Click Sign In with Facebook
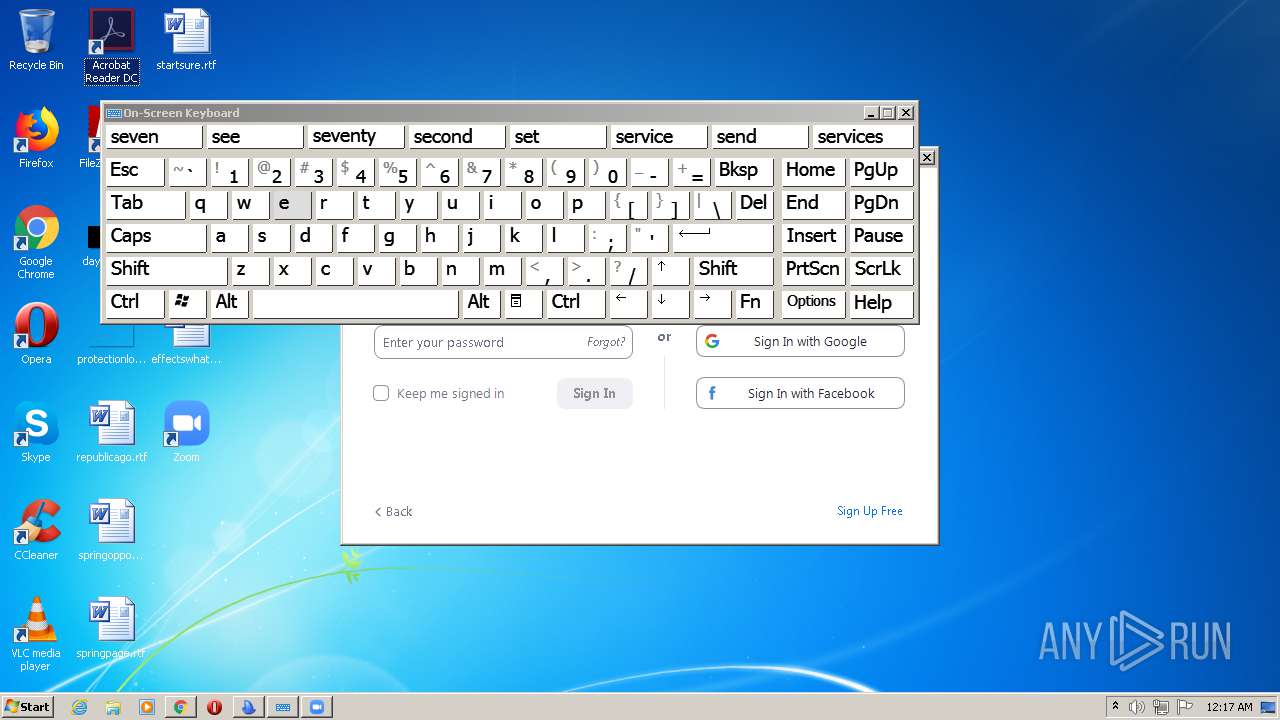 (x=800, y=393)
